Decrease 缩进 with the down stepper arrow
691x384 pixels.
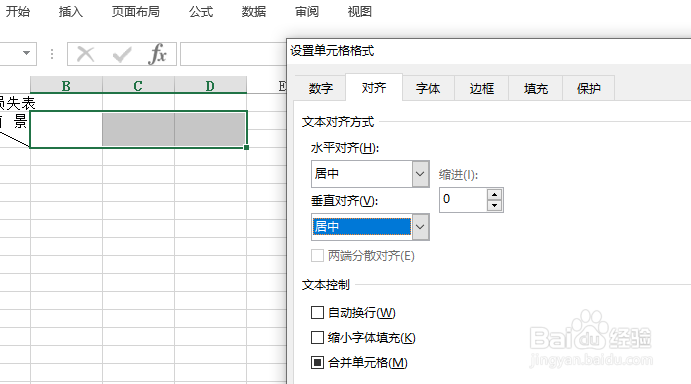pos(494,205)
